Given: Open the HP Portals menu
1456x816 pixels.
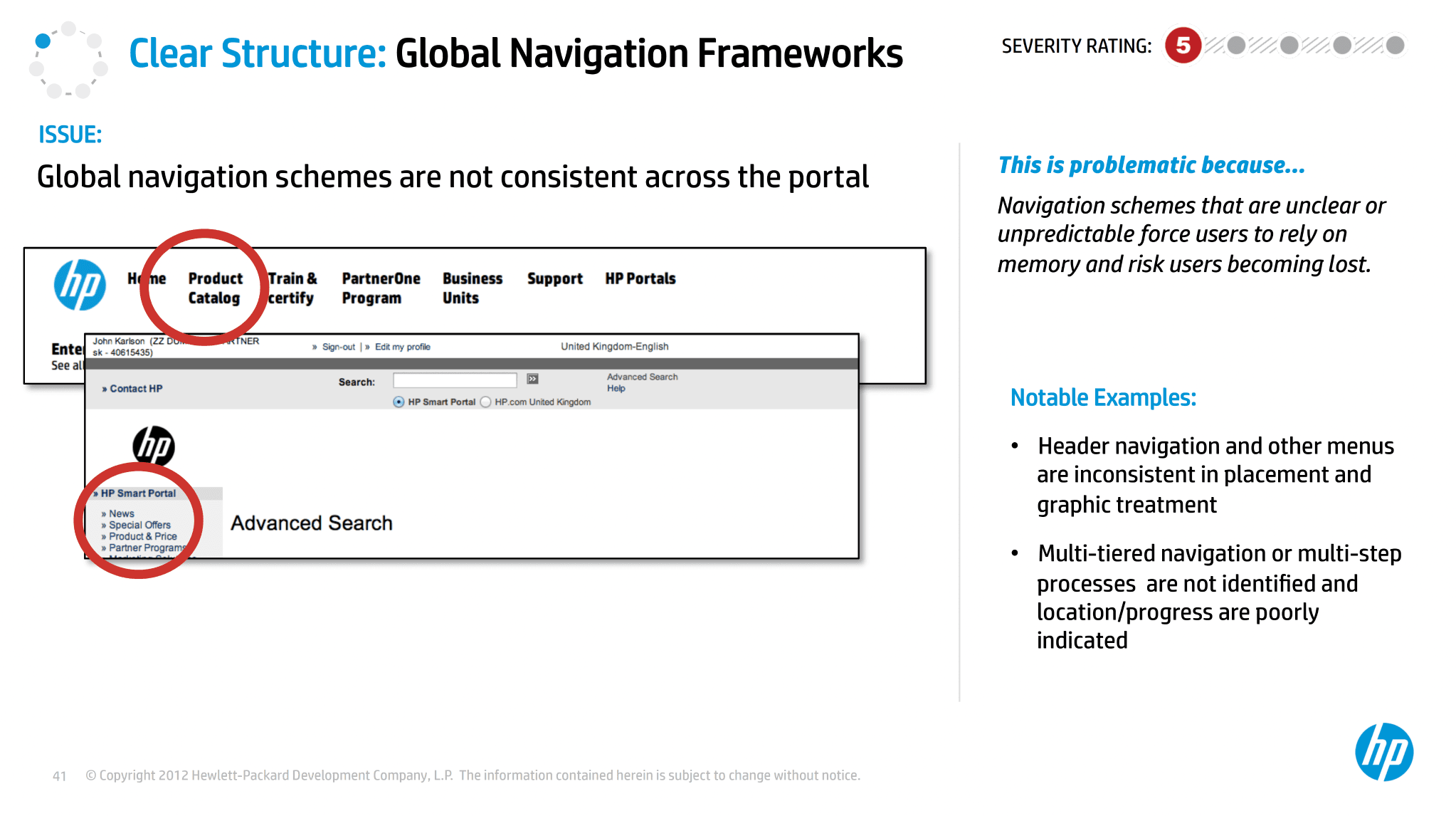Looking at the screenshot, I should click(640, 279).
